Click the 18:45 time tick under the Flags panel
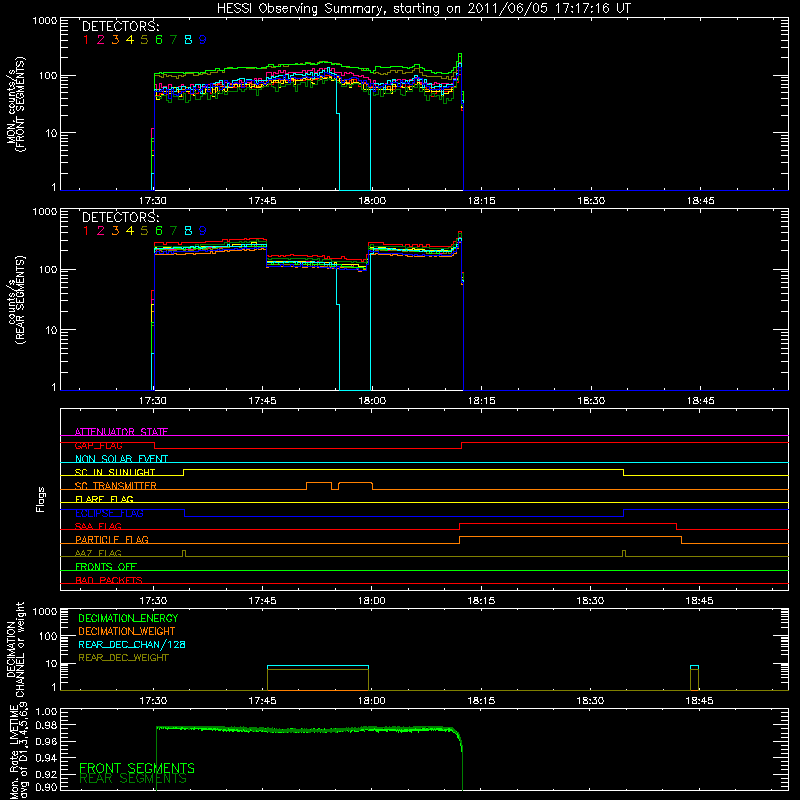Screen dimensions: 800x800 click(699, 601)
